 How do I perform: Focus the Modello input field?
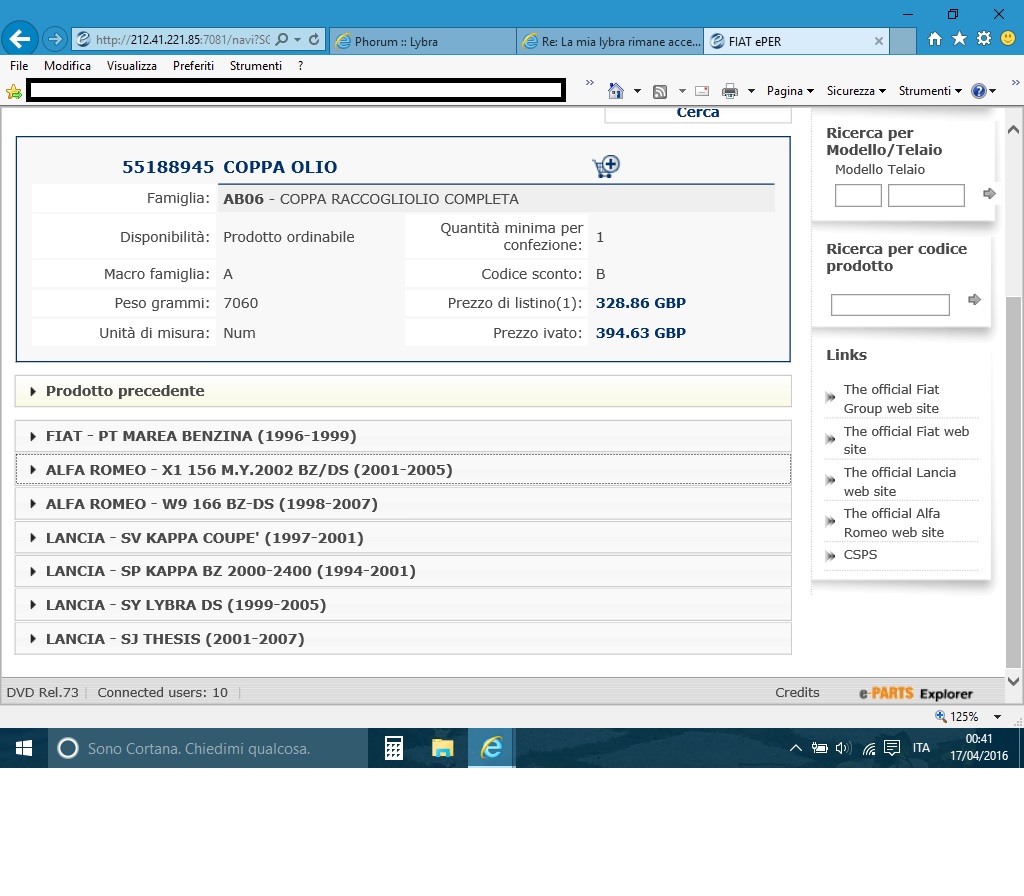click(x=858, y=195)
